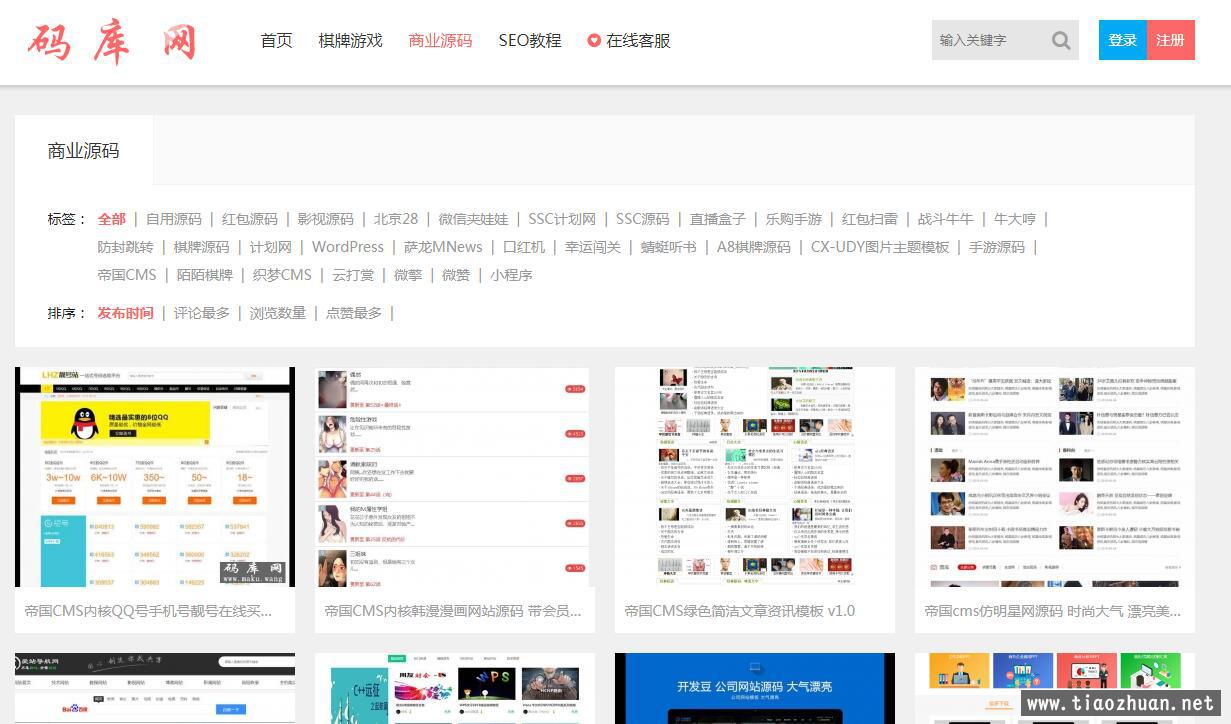Click the 商业源码 section tab
Image resolution: width=1231 pixels, height=724 pixels.
pyautogui.click(x=84, y=151)
